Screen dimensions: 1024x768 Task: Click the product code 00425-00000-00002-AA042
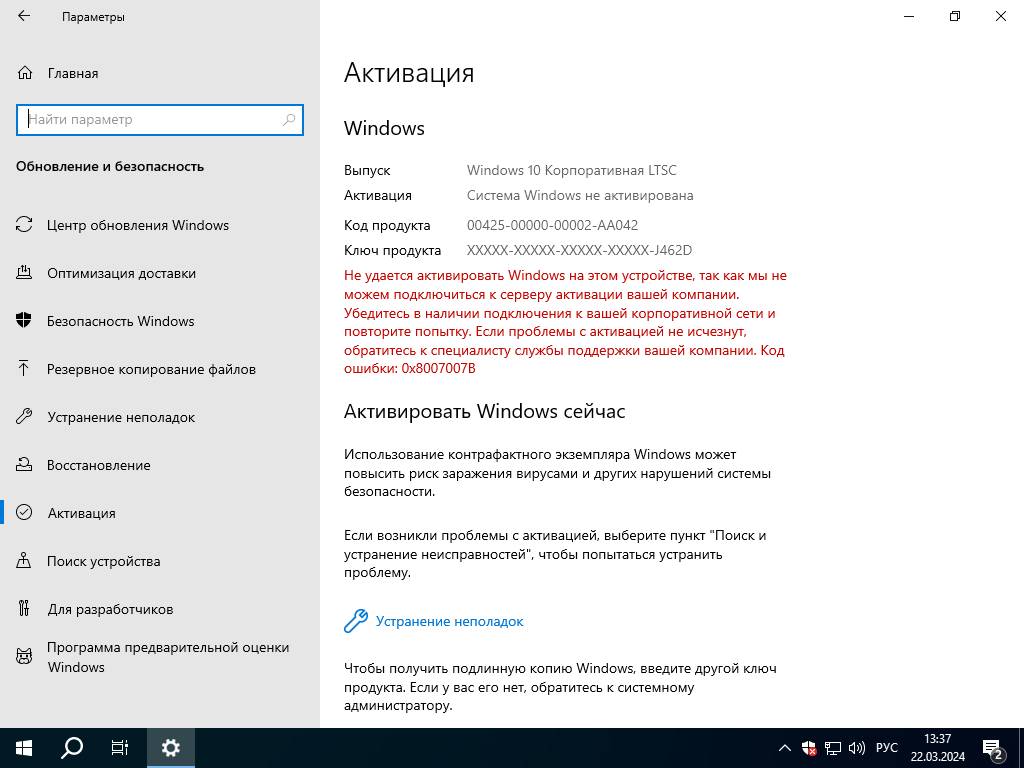click(x=552, y=225)
